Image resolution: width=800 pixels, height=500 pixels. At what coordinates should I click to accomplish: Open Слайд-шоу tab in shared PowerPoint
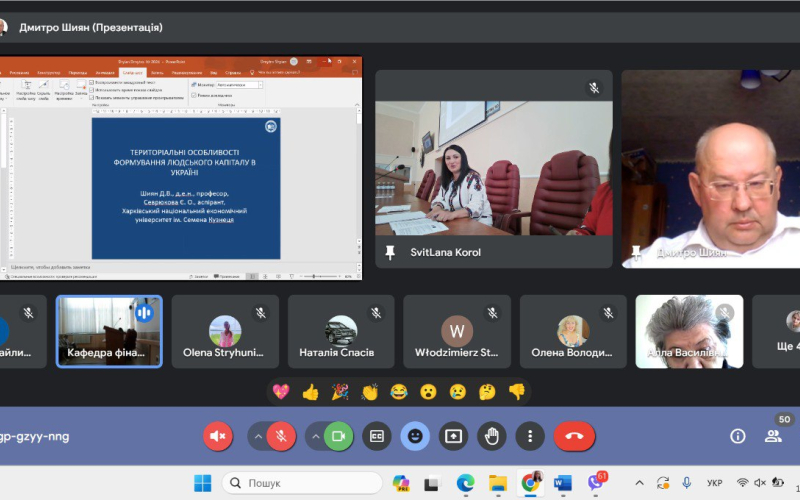point(133,73)
